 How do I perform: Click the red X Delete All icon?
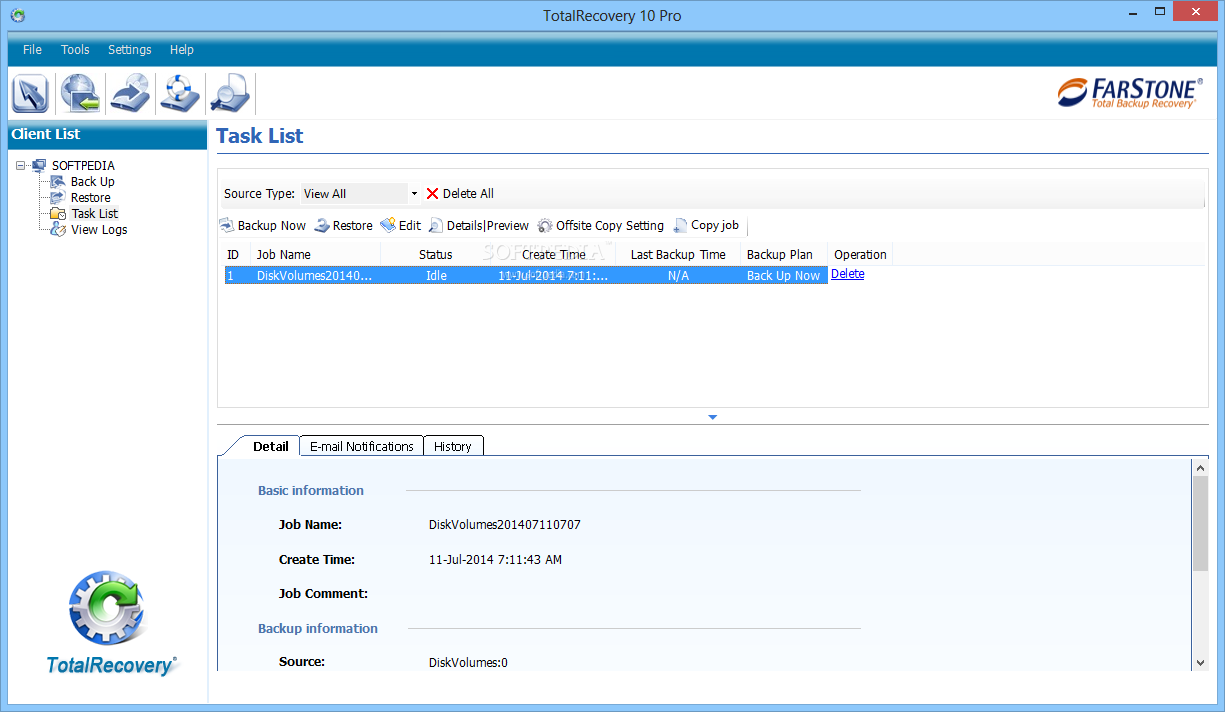pyautogui.click(x=432, y=193)
